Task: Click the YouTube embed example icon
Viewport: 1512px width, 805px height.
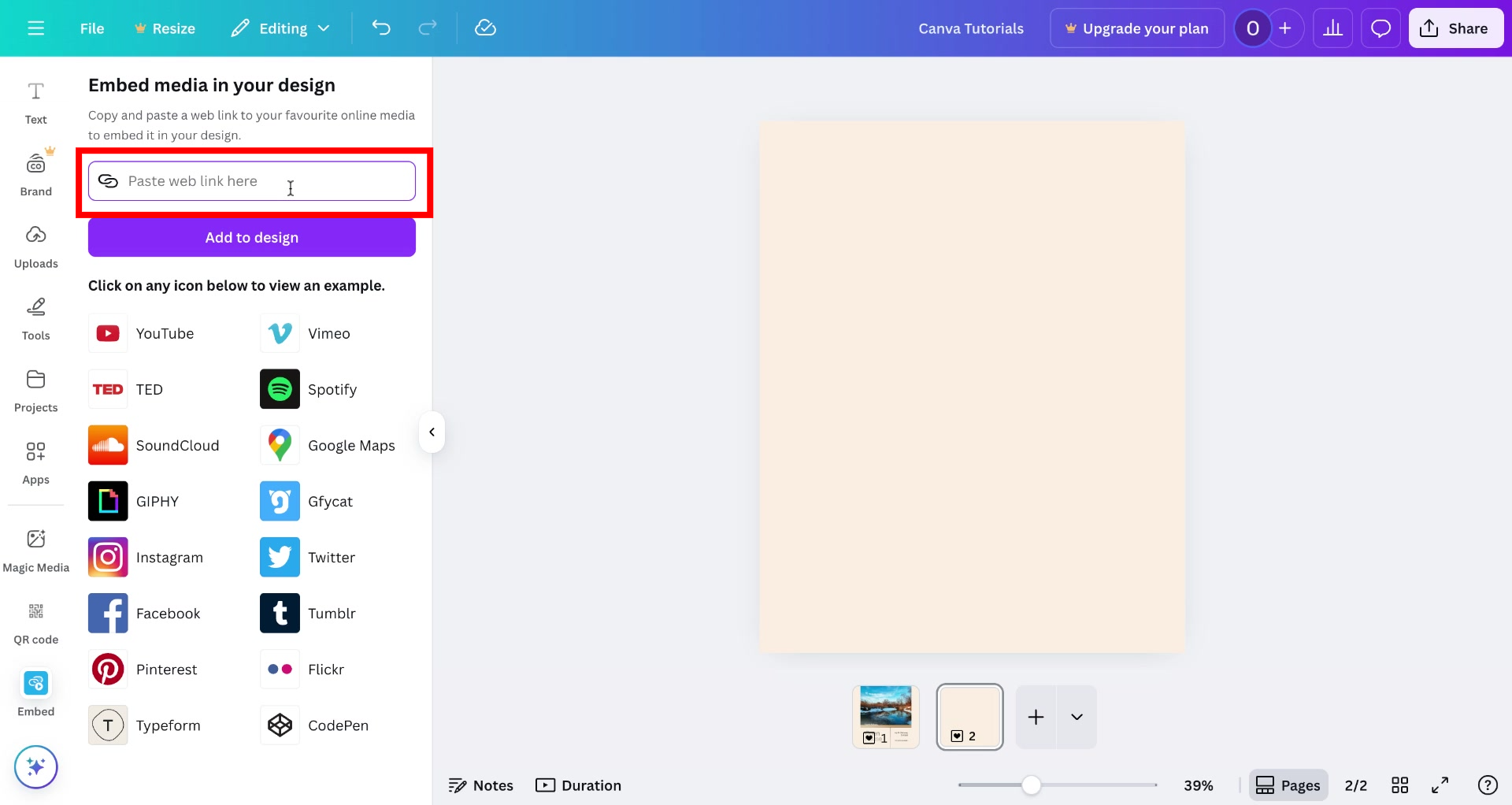Action: tap(108, 333)
